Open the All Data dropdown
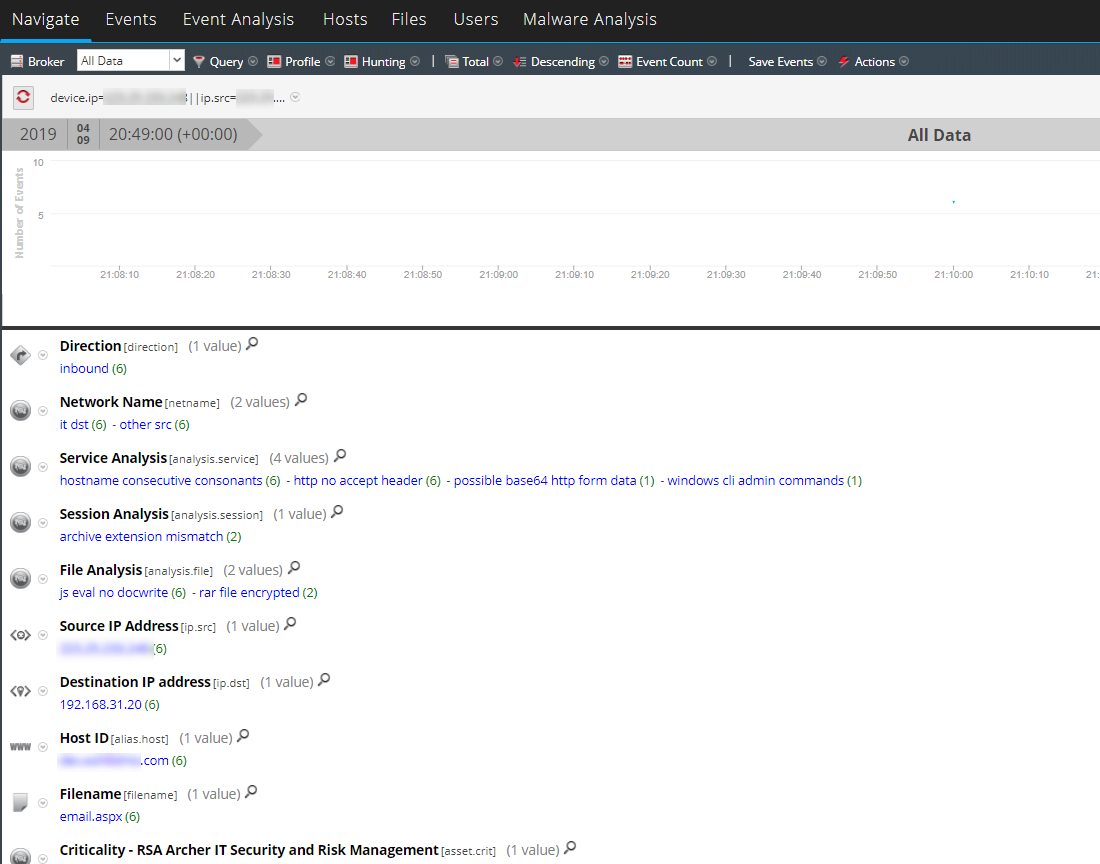 [x=176, y=61]
